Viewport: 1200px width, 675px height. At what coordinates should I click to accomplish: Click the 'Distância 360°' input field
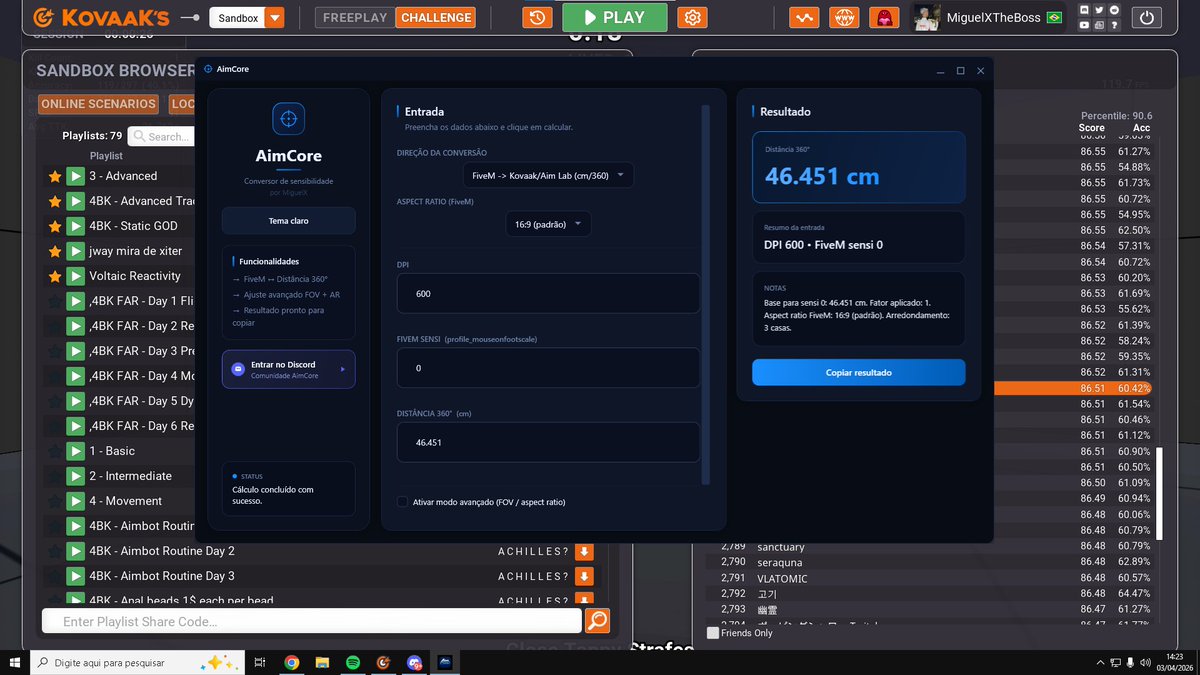(549, 442)
